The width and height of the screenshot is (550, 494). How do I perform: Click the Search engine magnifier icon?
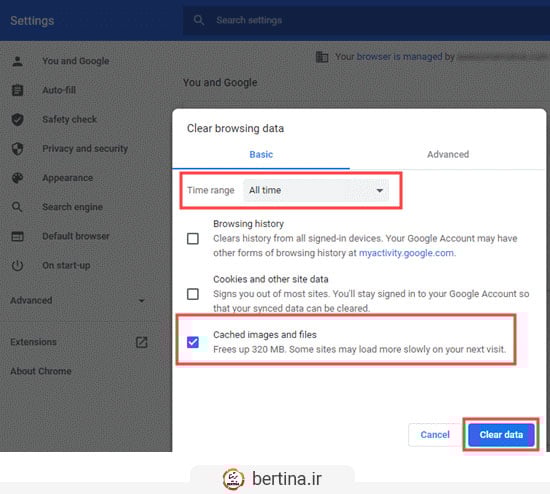(x=17, y=207)
